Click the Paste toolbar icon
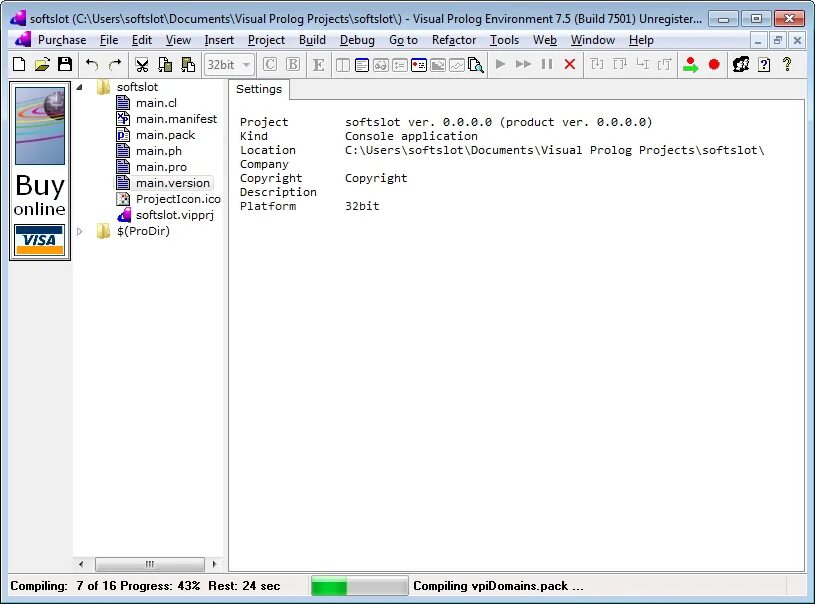The height and width of the screenshot is (604, 815). (188, 64)
